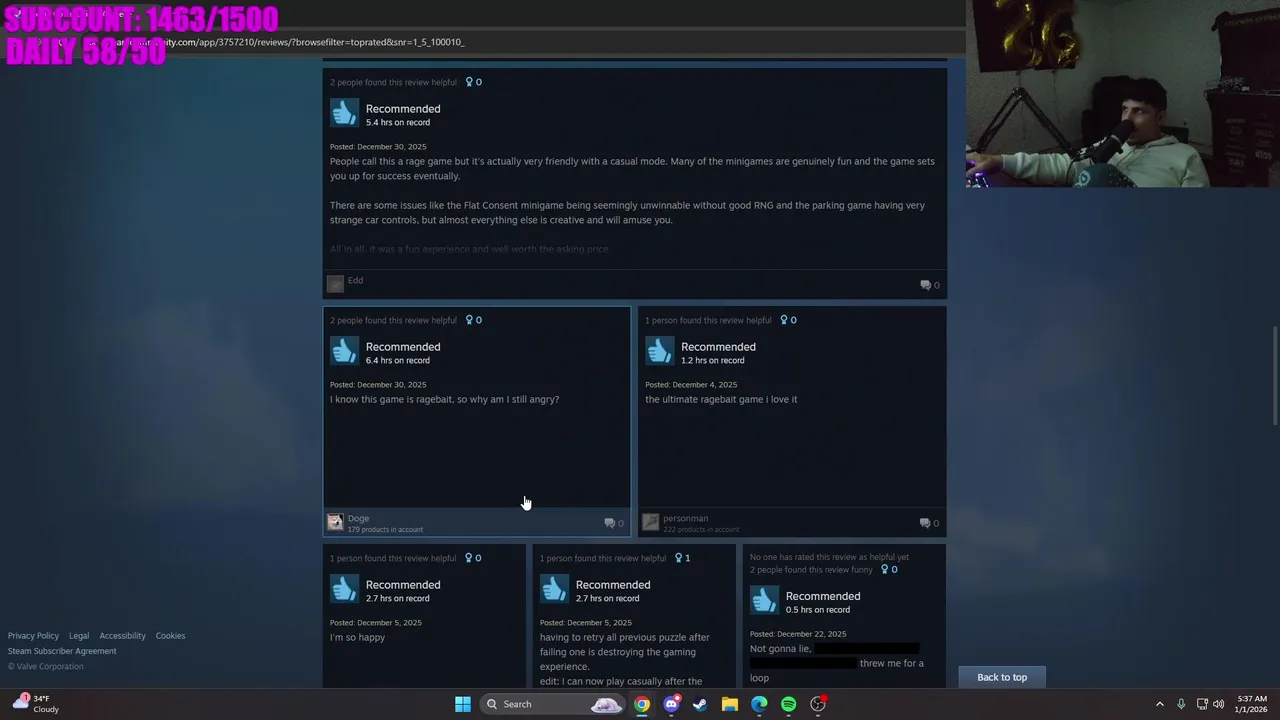Image resolution: width=1280 pixels, height=720 pixels.
Task: Open Spotify from taskbar
Action: (788, 704)
